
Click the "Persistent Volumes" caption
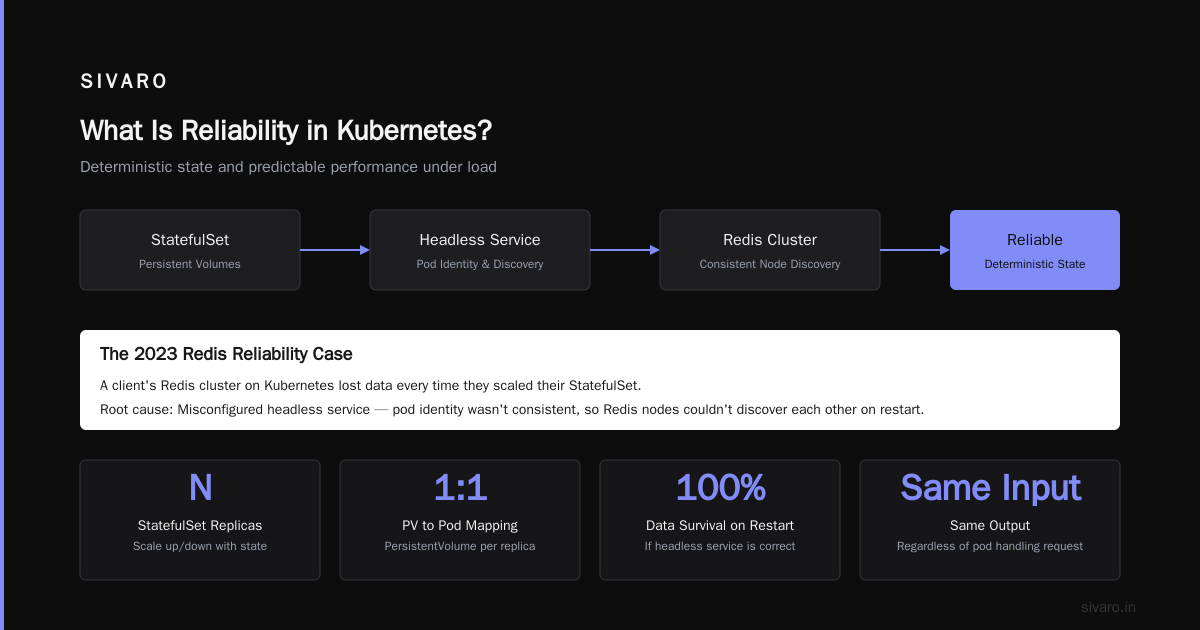[190, 264]
